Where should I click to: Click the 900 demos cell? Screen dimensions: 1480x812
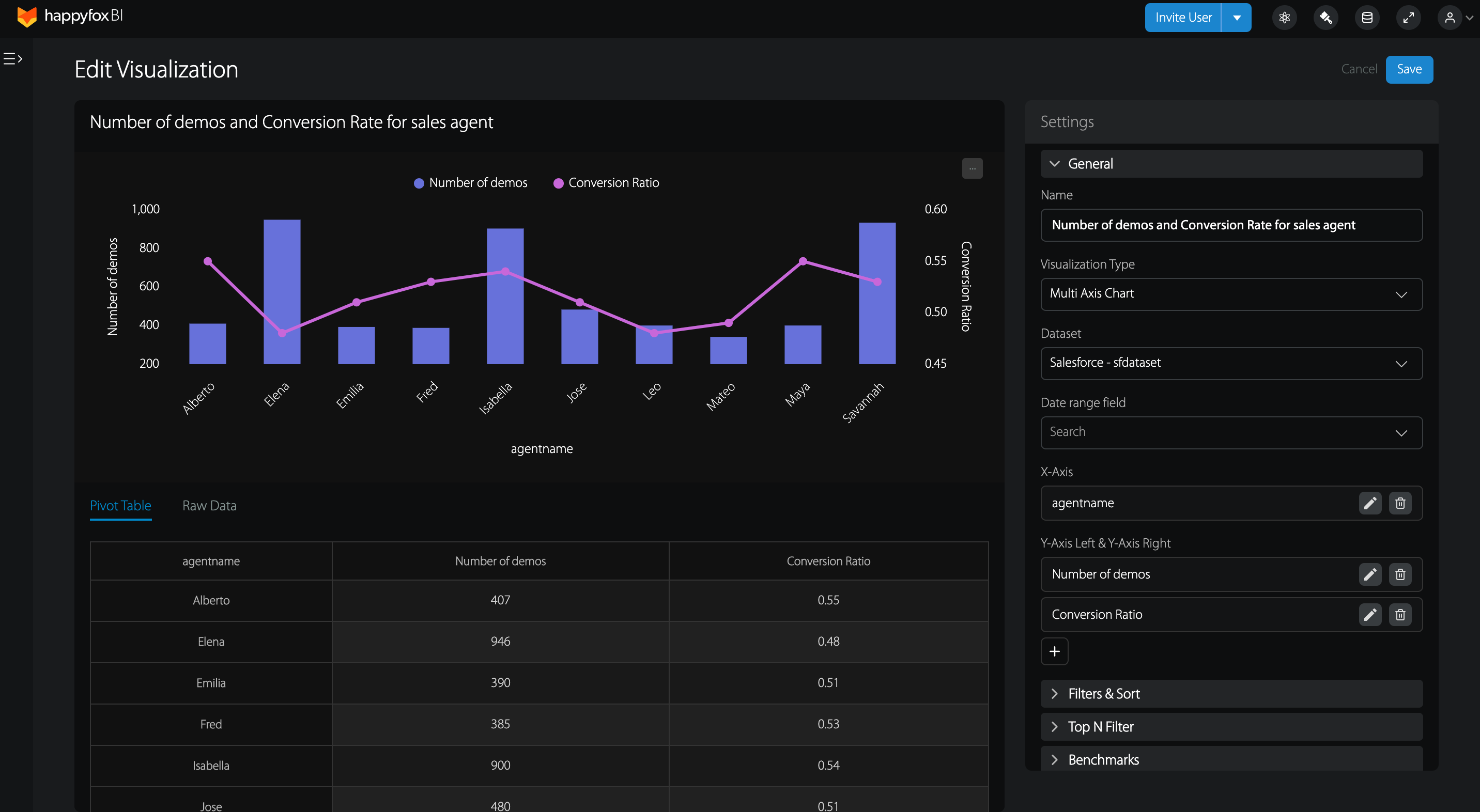coord(500,766)
